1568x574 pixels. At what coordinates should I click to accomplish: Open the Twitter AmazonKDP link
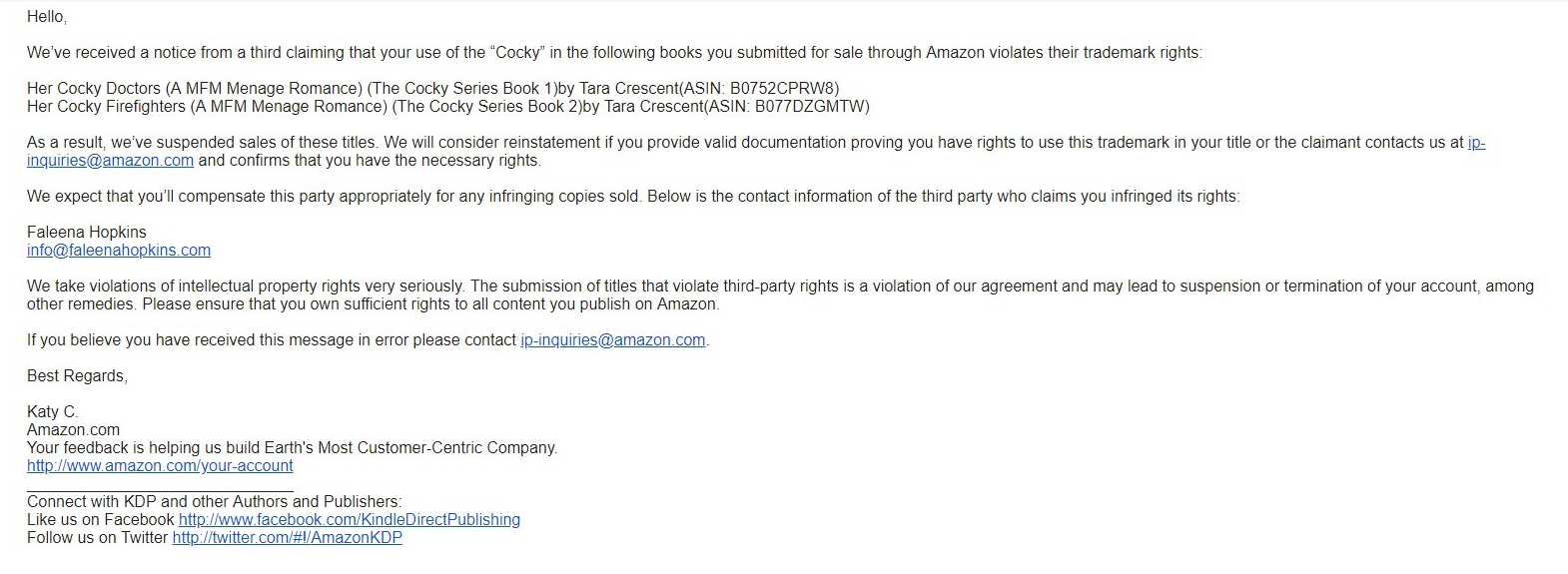(x=287, y=538)
